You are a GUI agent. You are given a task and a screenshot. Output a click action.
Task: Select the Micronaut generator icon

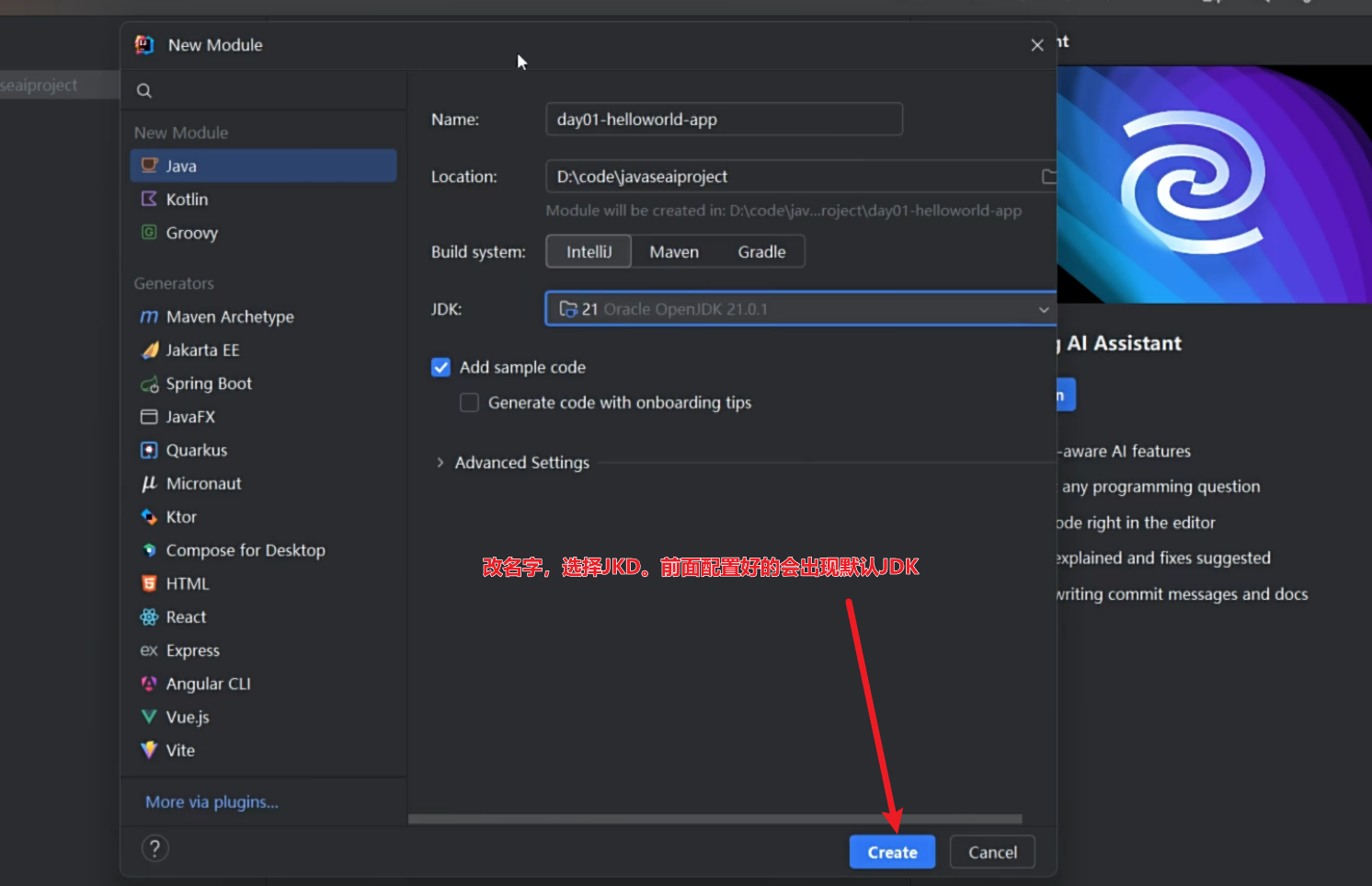(x=149, y=483)
